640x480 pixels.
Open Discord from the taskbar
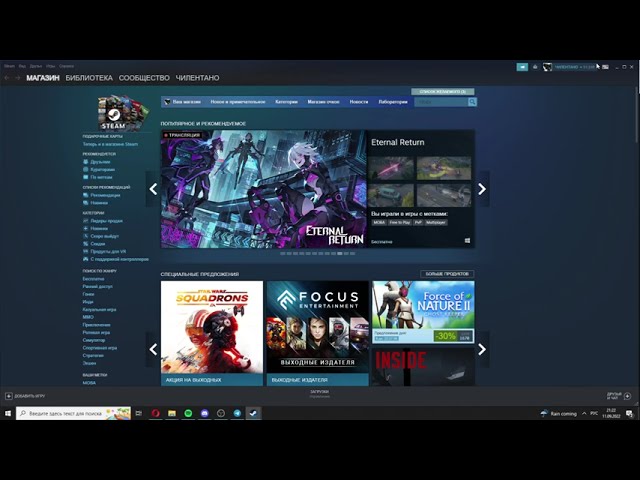204,413
